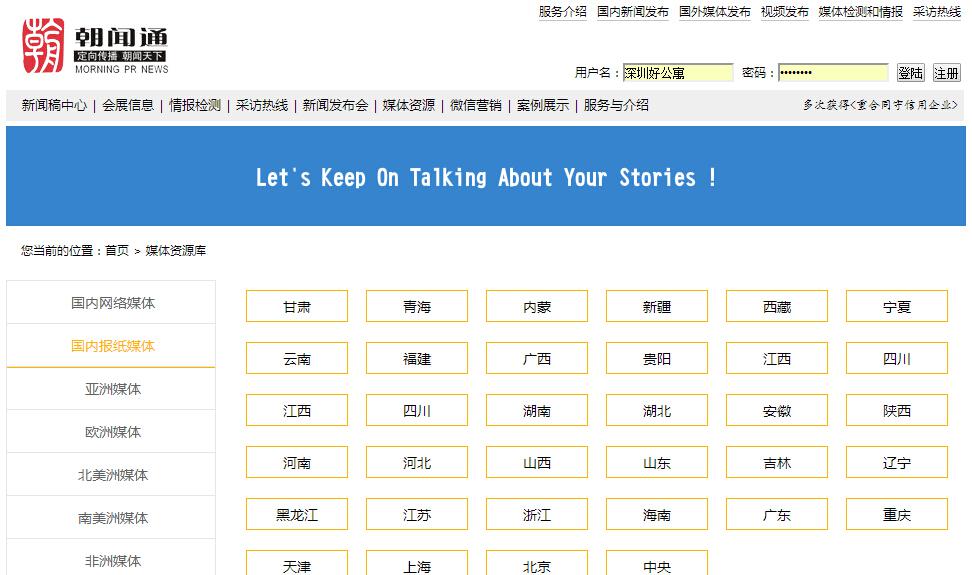Click the 登陆 login button

pos(910,73)
